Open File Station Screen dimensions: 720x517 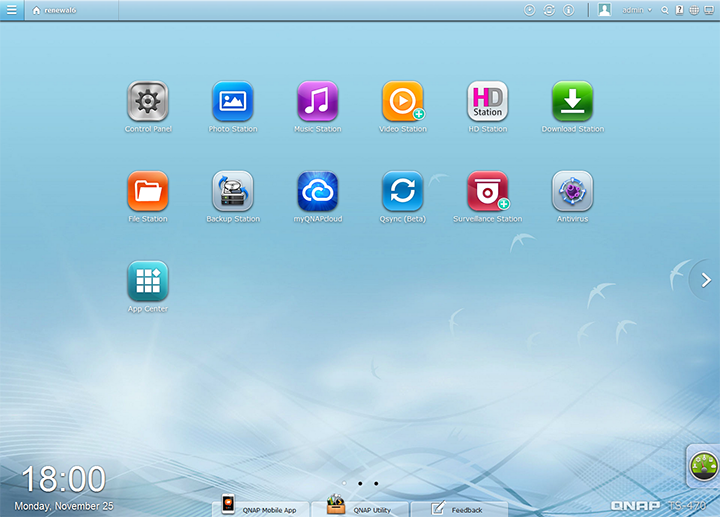click(x=148, y=191)
